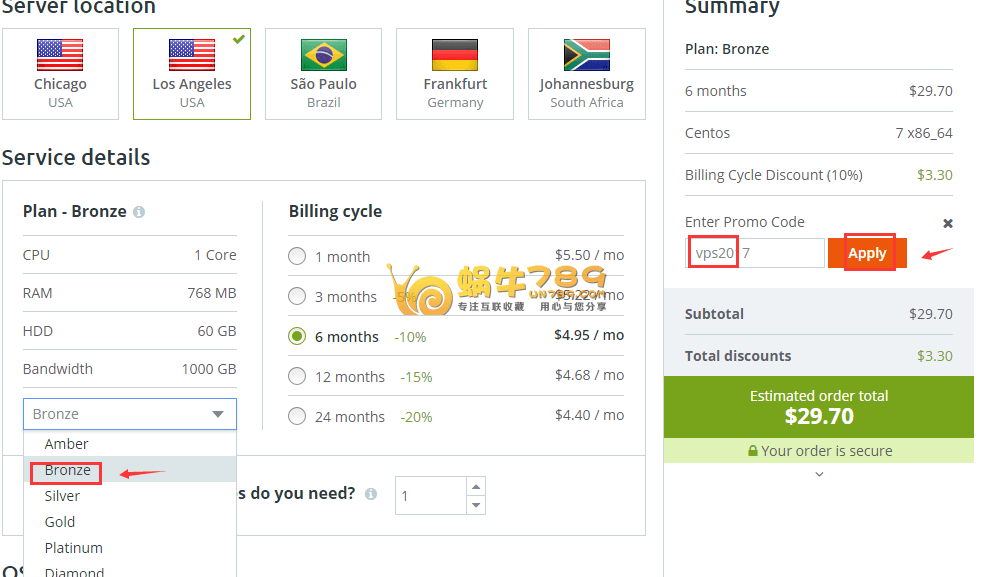Viewport: 989px width, 577px height.
Task: Collapse the Bronze plan dropdown
Action: coord(218,414)
